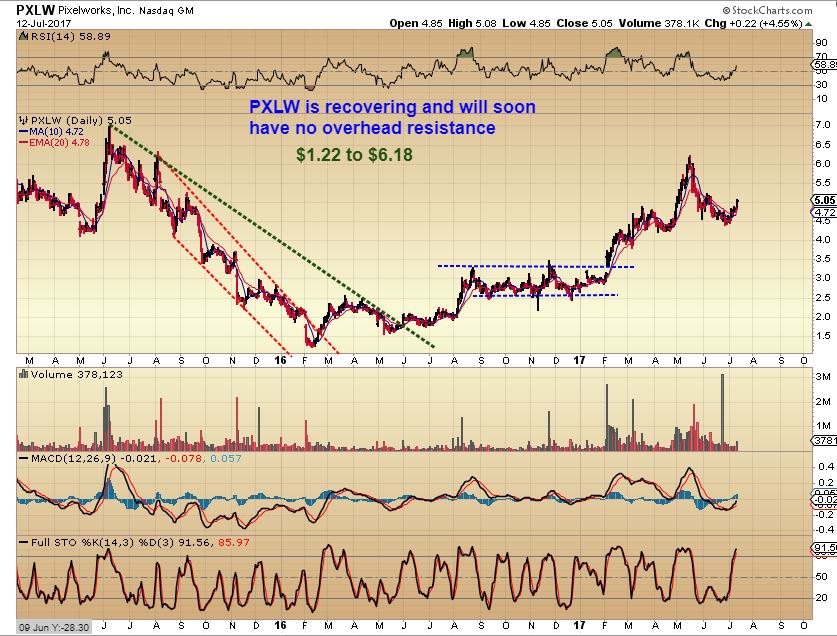Screen dimensions: 837x636
Task: Click annotation 'PXLW is recovering and will soon'
Action: coord(392,107)
